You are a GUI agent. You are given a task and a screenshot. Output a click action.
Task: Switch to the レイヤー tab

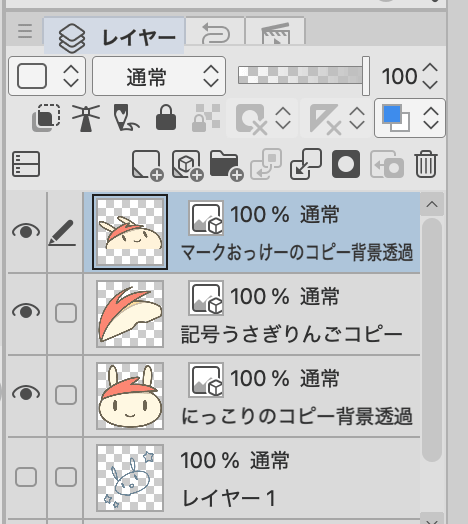coord(114,36)
